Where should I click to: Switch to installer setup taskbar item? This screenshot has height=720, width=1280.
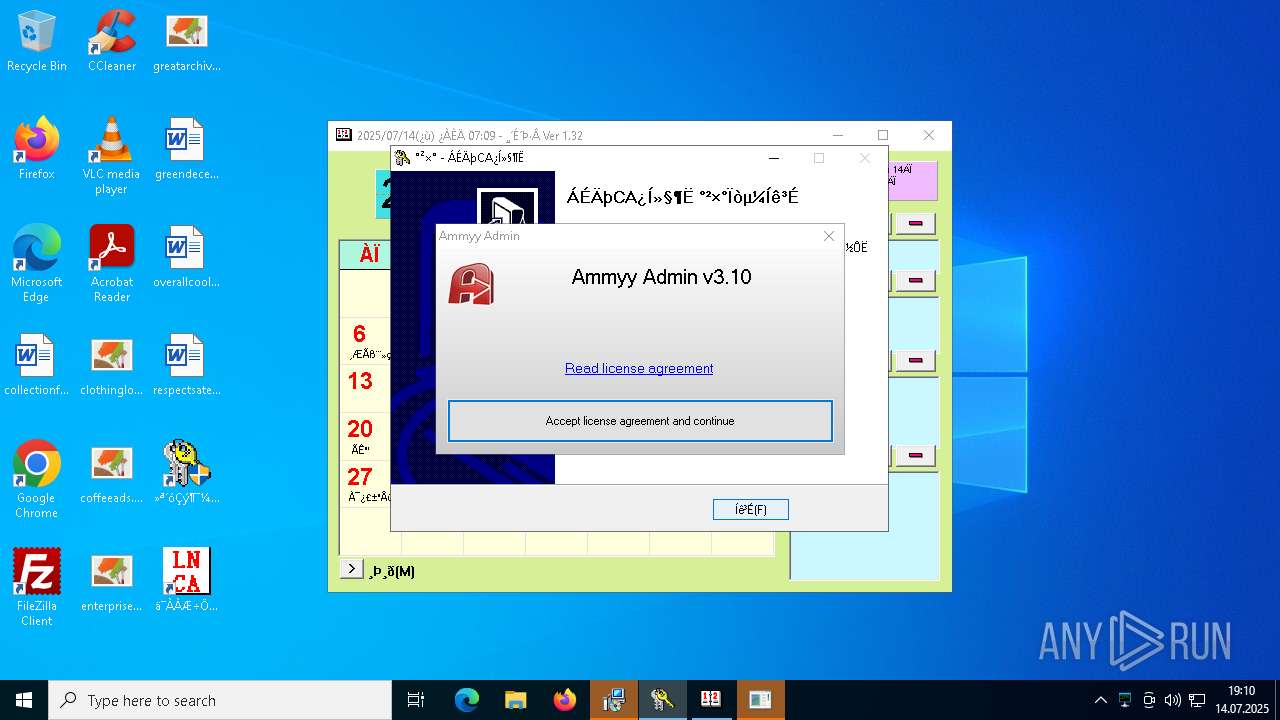coord(613,700)
